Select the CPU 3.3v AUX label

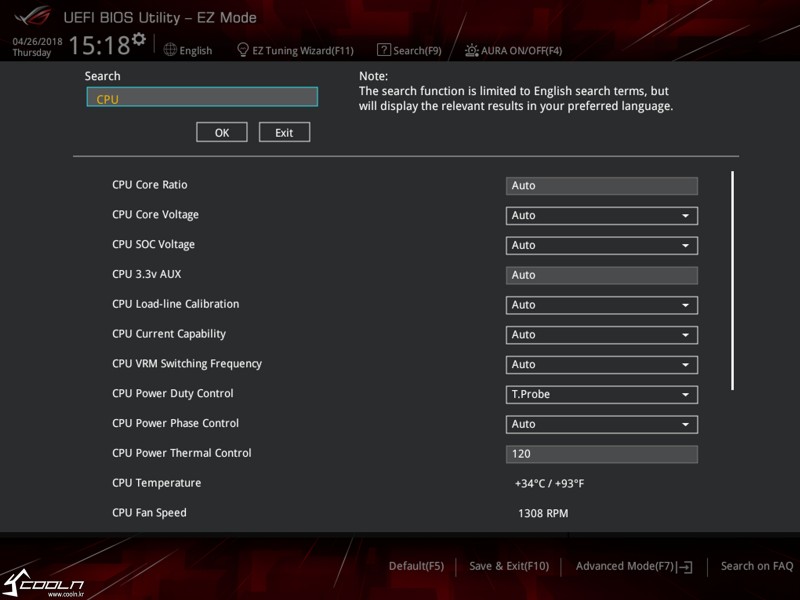click(146, 274)
